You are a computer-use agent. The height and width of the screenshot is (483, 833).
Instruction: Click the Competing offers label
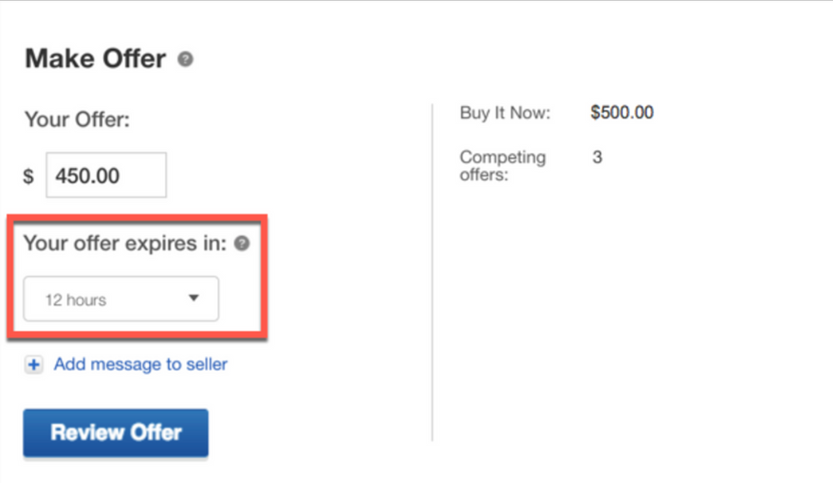[503, 166]
